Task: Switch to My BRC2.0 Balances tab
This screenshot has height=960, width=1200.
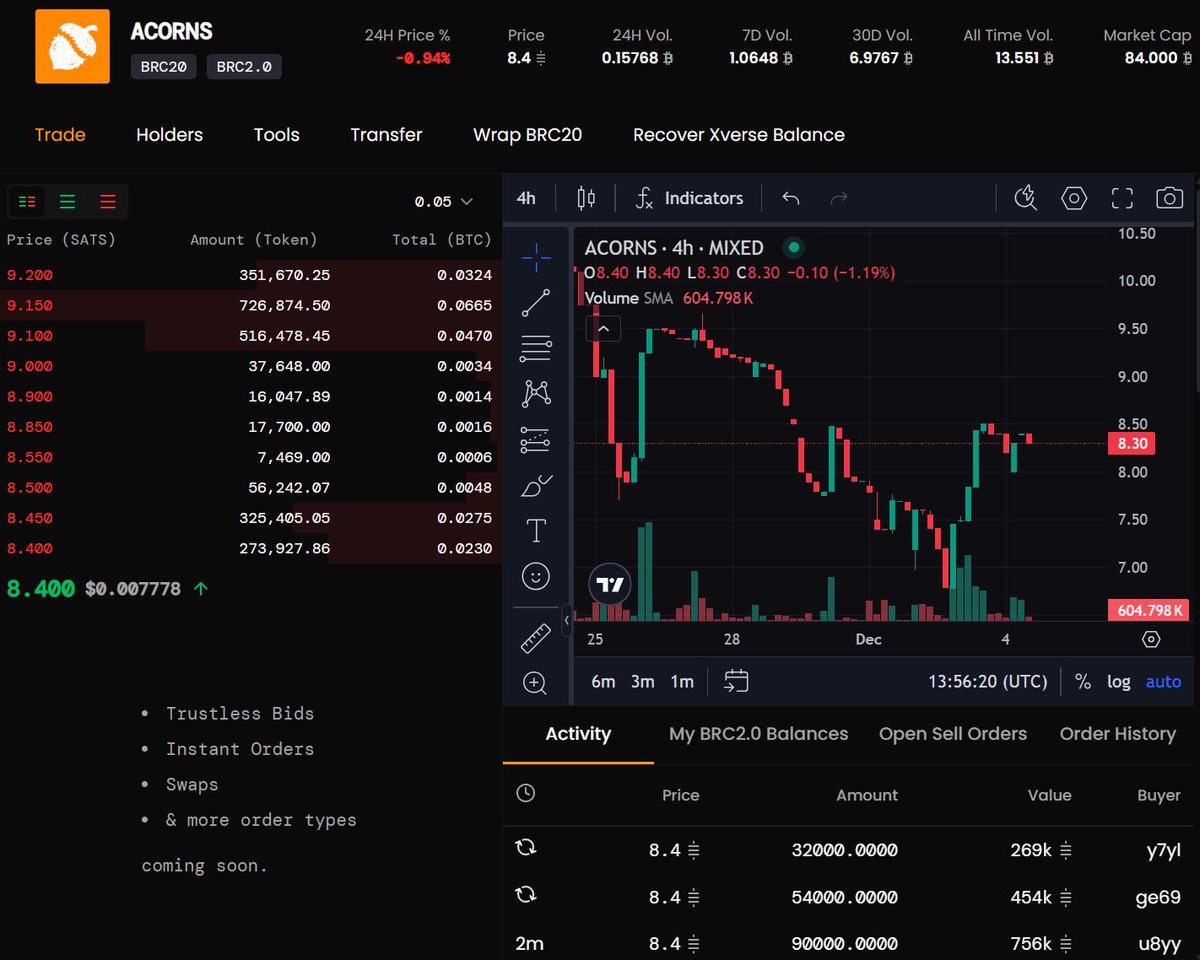Action: pyautogui.click(x=758, y=734)
